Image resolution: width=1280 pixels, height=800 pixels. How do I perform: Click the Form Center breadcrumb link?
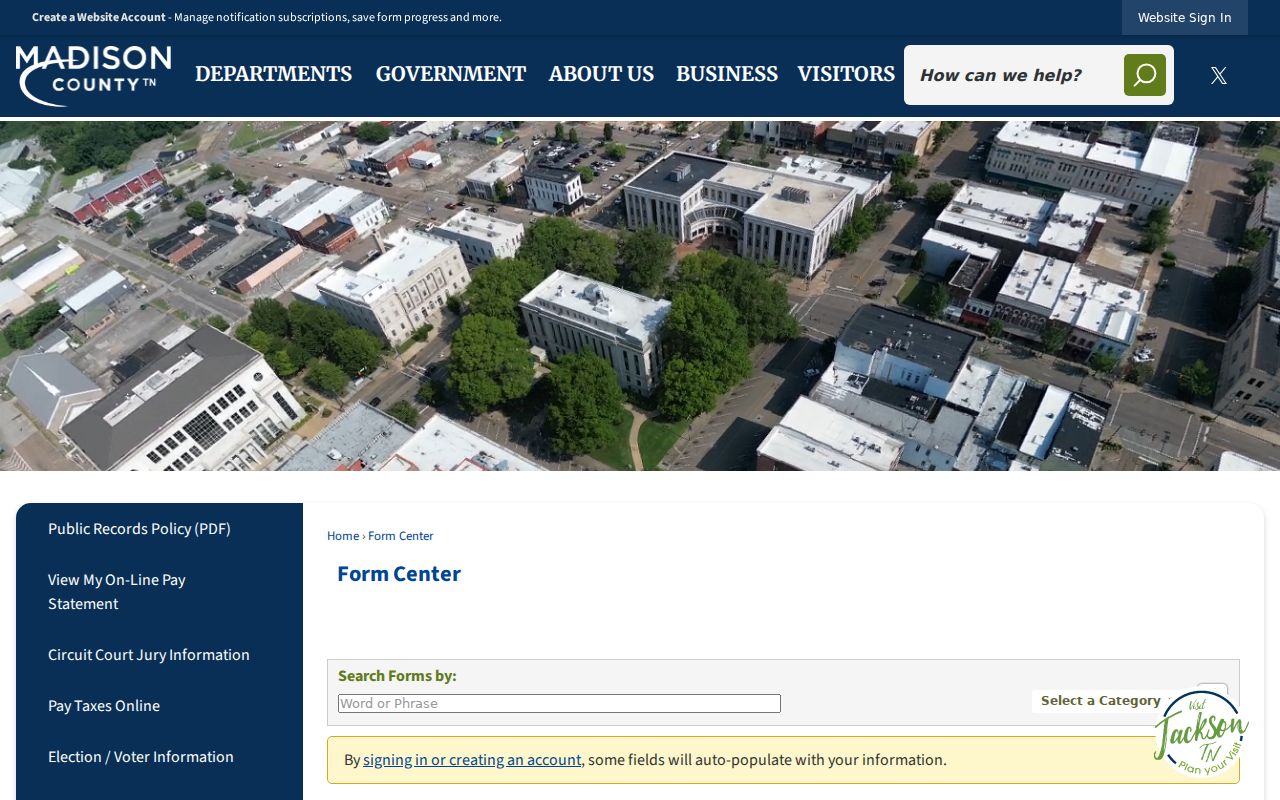(x=401, y=536)
